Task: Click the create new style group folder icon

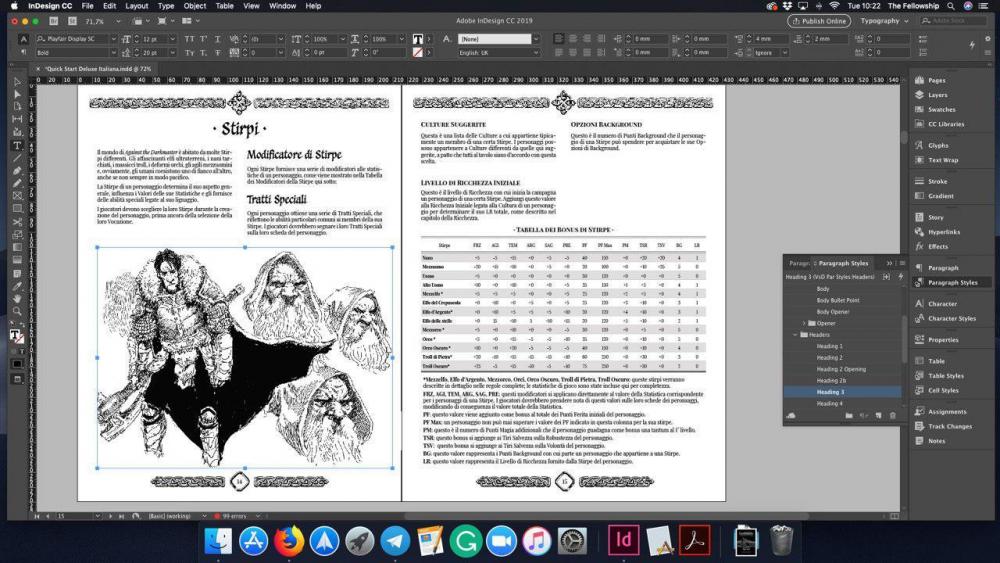Action: pos(847,415)
